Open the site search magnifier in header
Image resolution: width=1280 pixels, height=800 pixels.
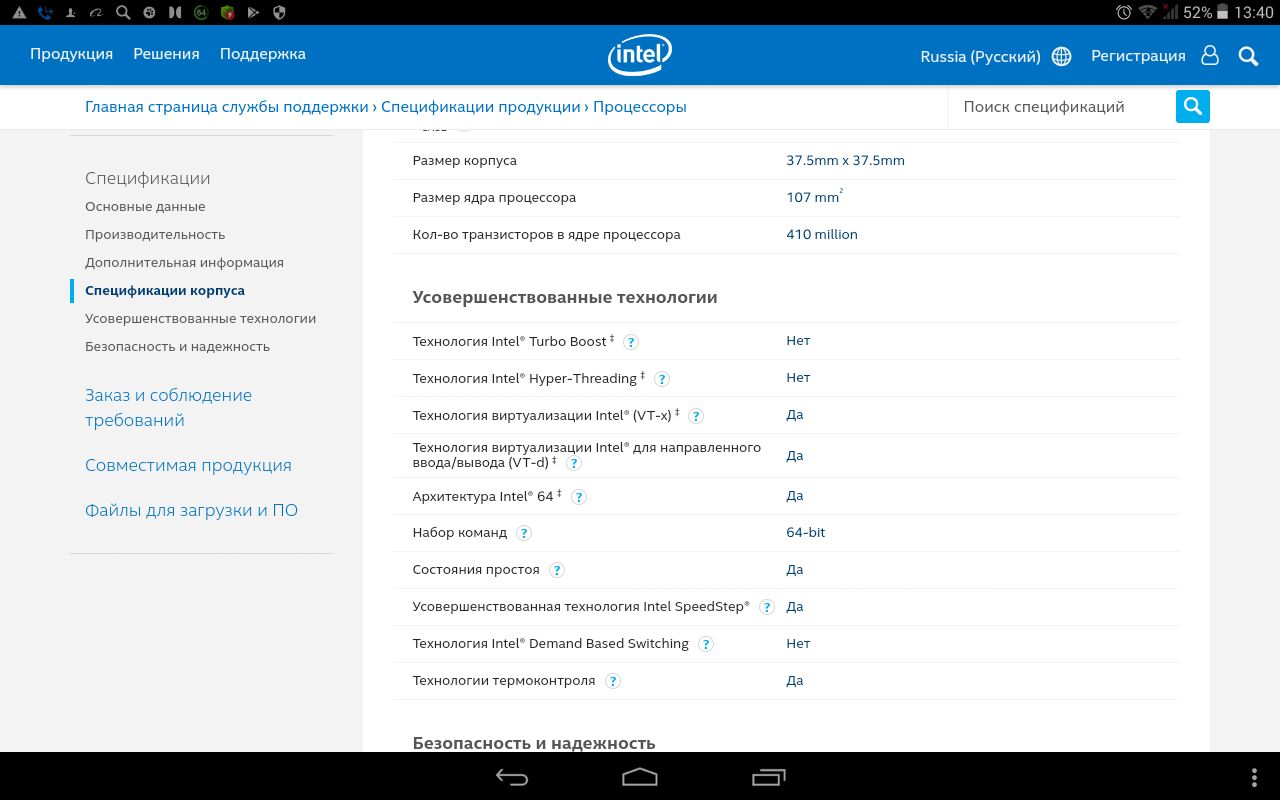pos(1248,56)
